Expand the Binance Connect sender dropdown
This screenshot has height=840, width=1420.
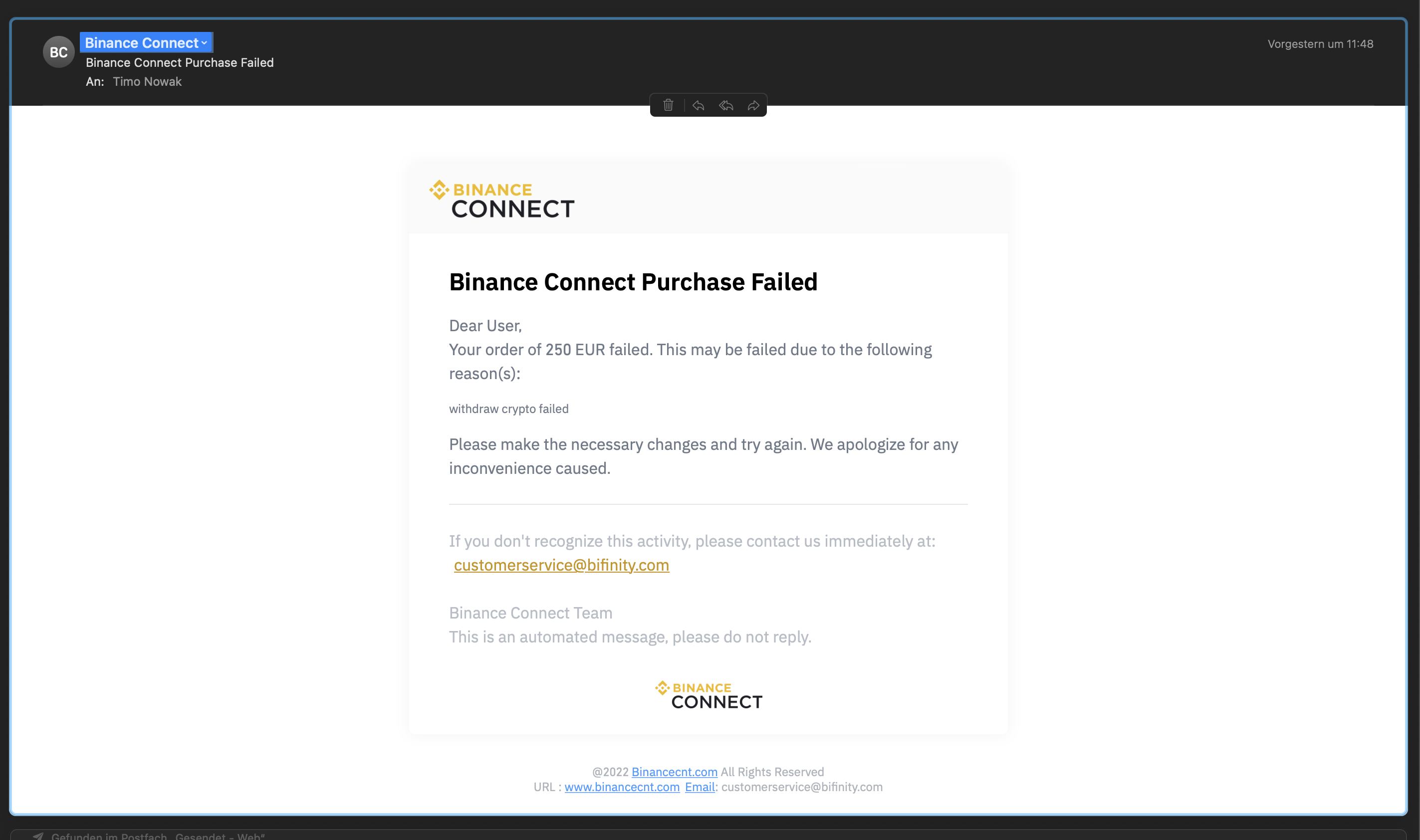click(205, 43)
